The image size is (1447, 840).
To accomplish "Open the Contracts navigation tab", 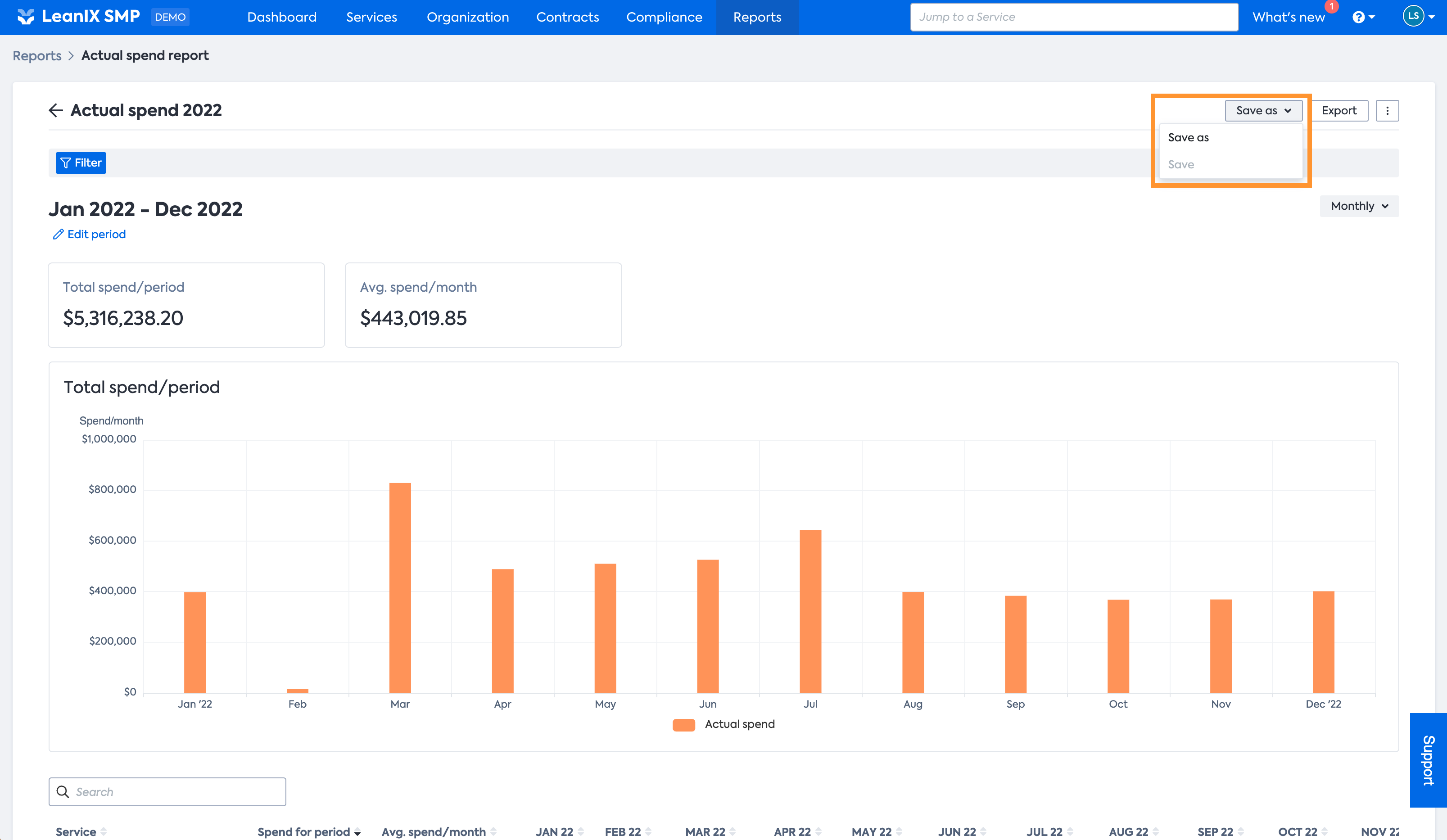I will click(567, 17).
